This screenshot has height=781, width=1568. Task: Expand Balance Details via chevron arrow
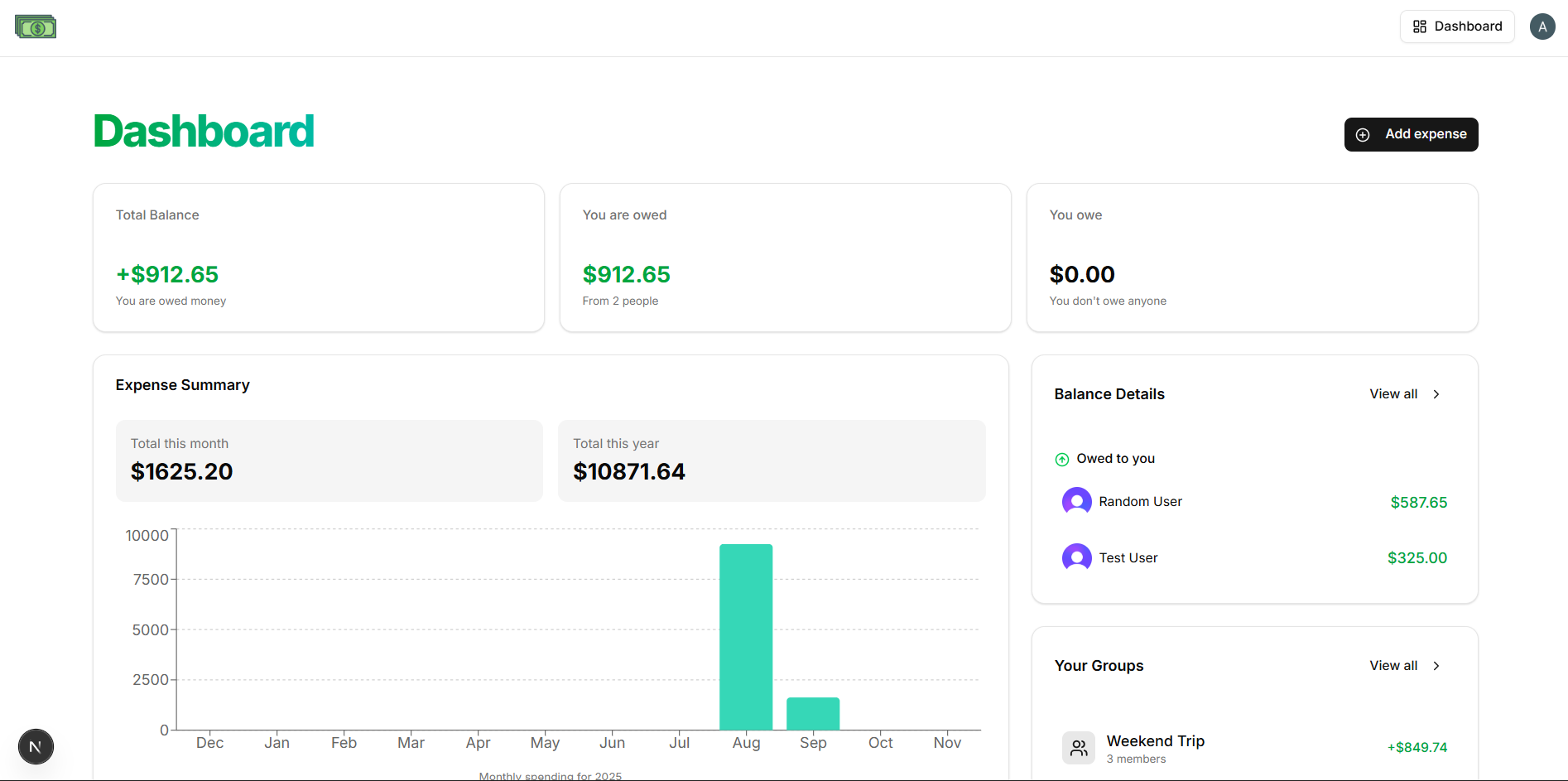1436,394
